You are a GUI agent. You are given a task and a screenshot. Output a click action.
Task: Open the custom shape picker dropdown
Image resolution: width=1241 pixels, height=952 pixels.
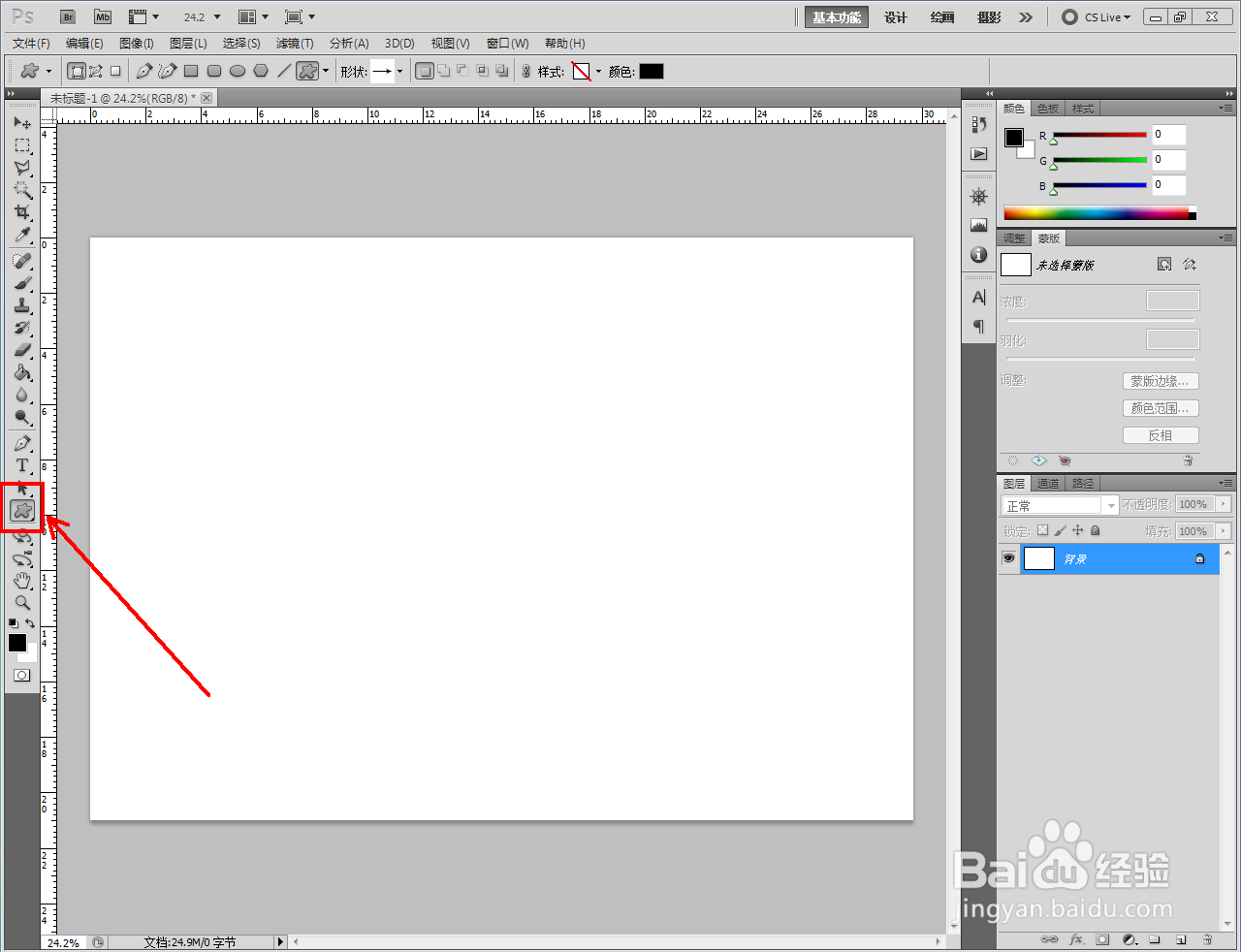[x=399, y=72]
